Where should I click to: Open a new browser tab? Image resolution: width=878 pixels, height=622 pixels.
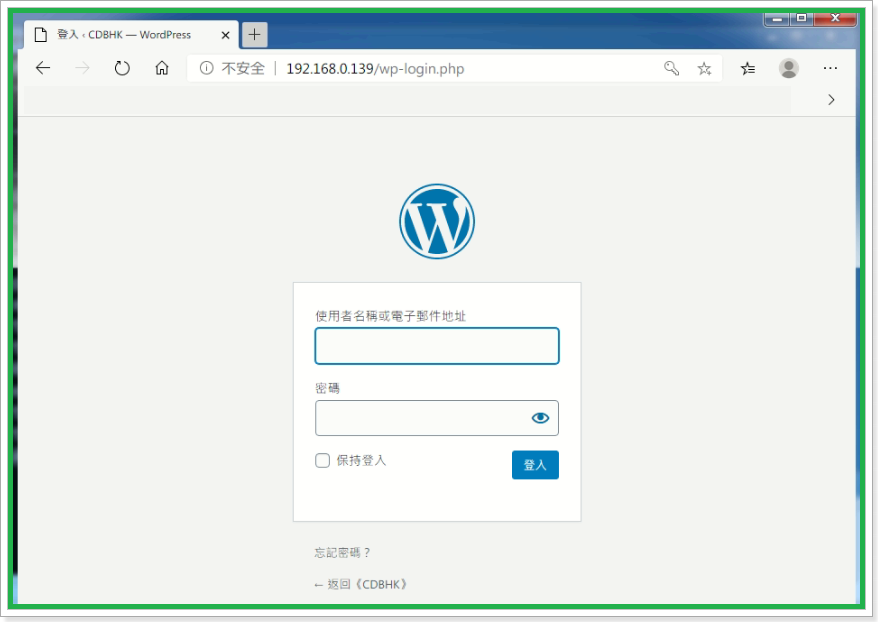click(254, 35)
